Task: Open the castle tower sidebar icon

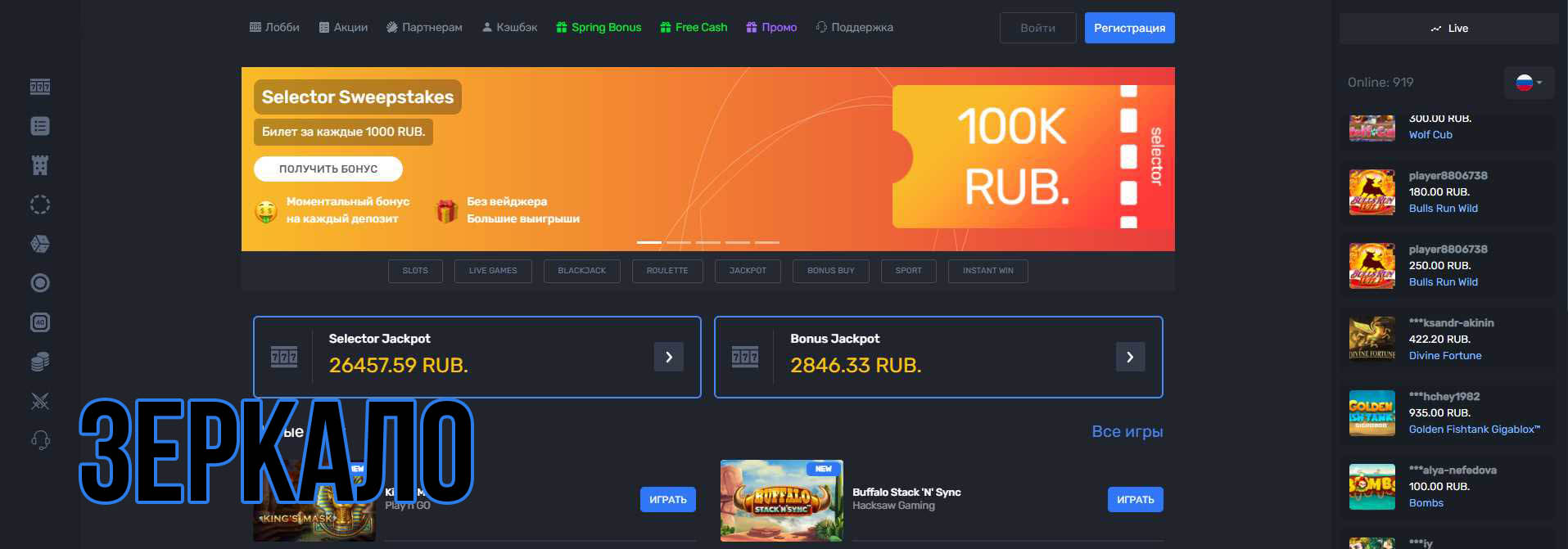Action: [x=40, y=165]
